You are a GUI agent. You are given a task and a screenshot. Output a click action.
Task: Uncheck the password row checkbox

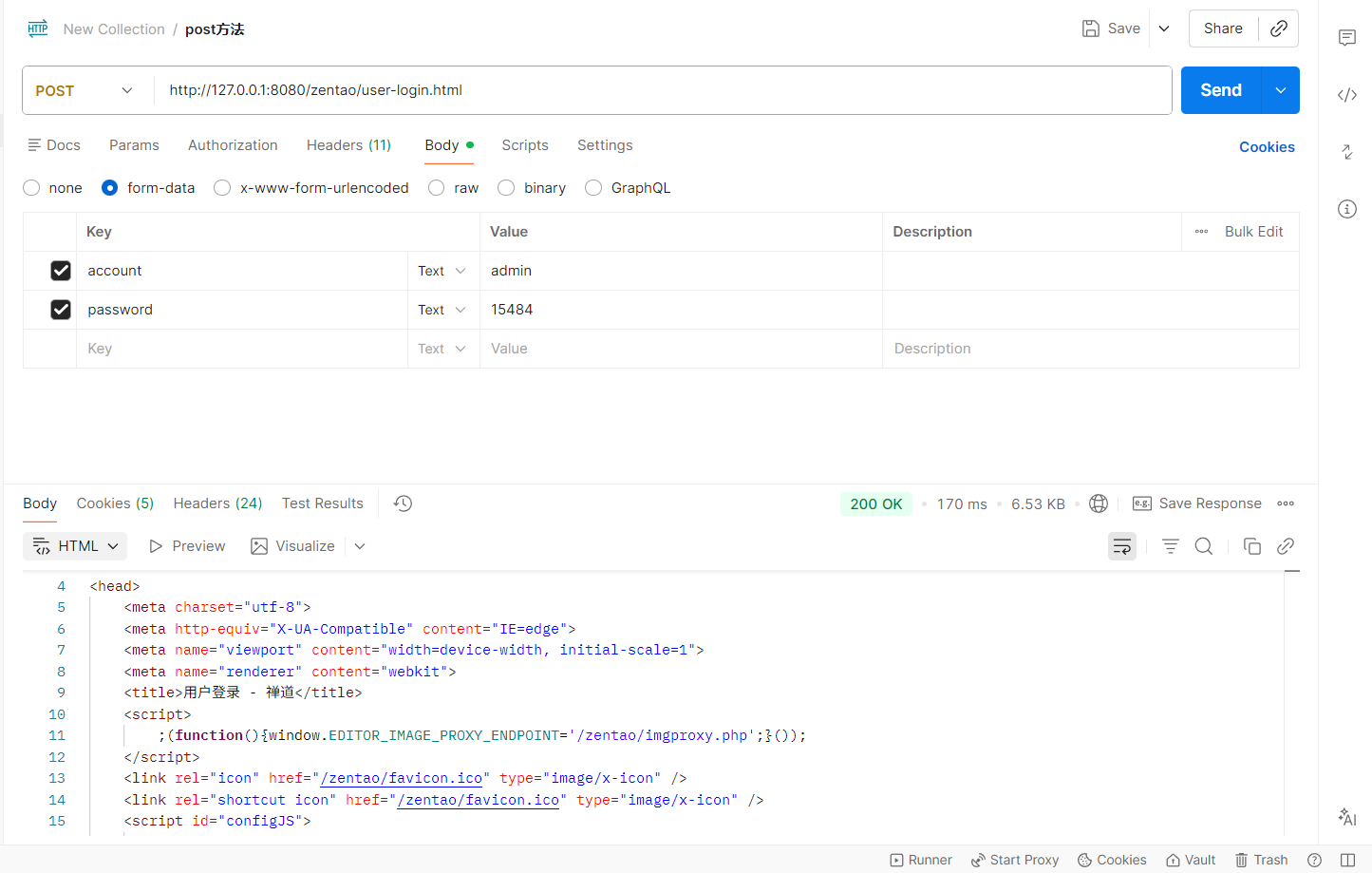[x=61, y=310]
